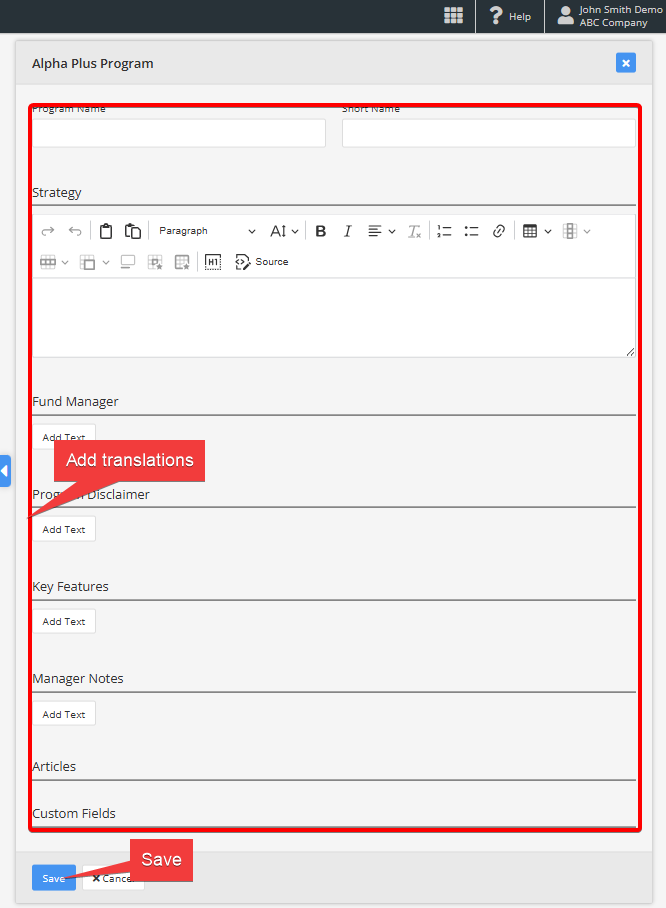Screen dimensions: 666x908
Task: Click into the Program Name field
Action: pos(179,133)
